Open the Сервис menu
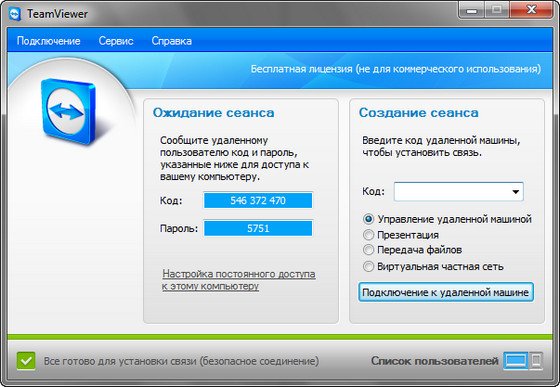The height and width of the screenshot is (387, 560). [x=116, y=41]
